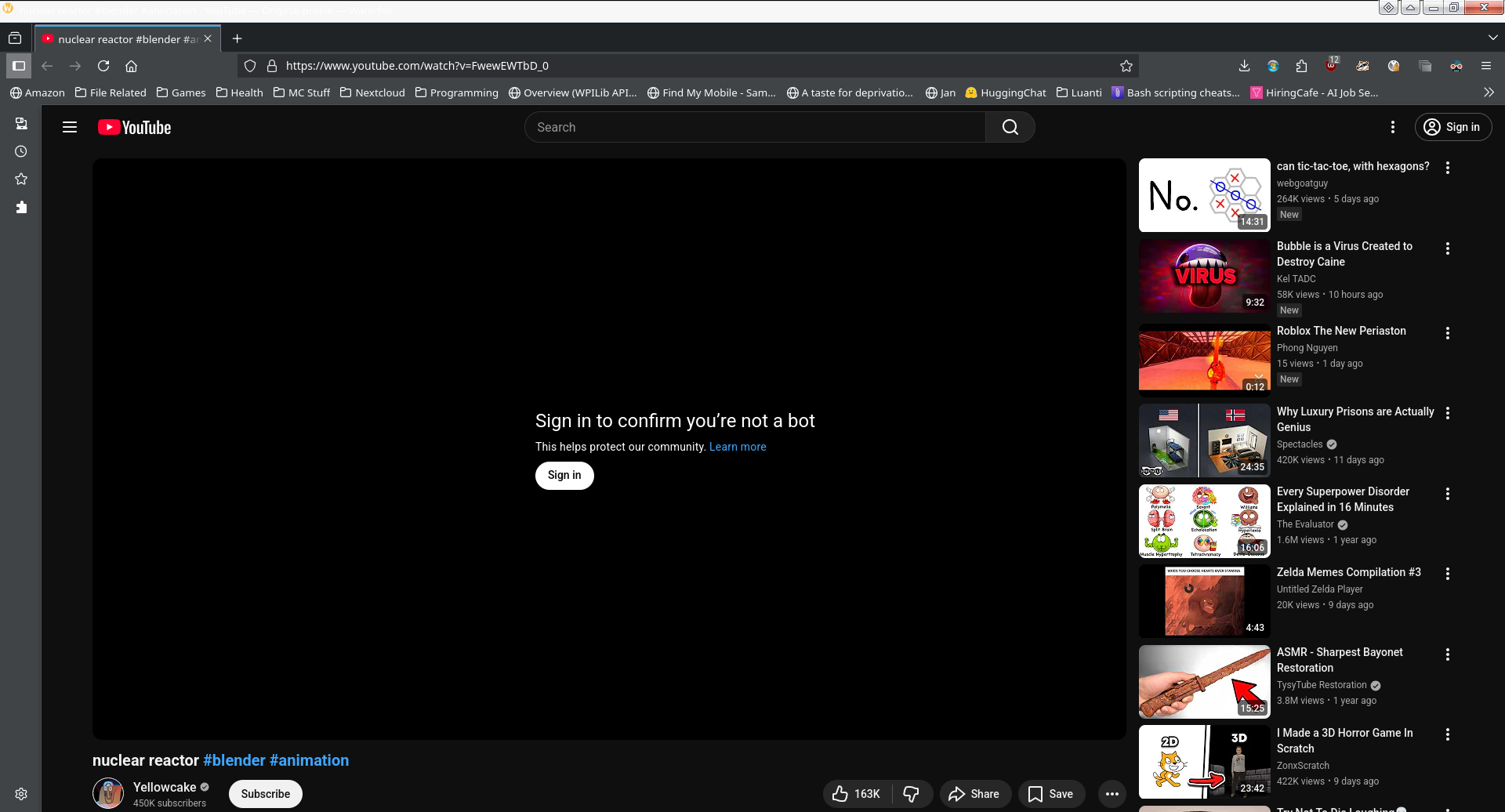
Task: Toggle the browser sidebar panel
Action: (19, 66)
